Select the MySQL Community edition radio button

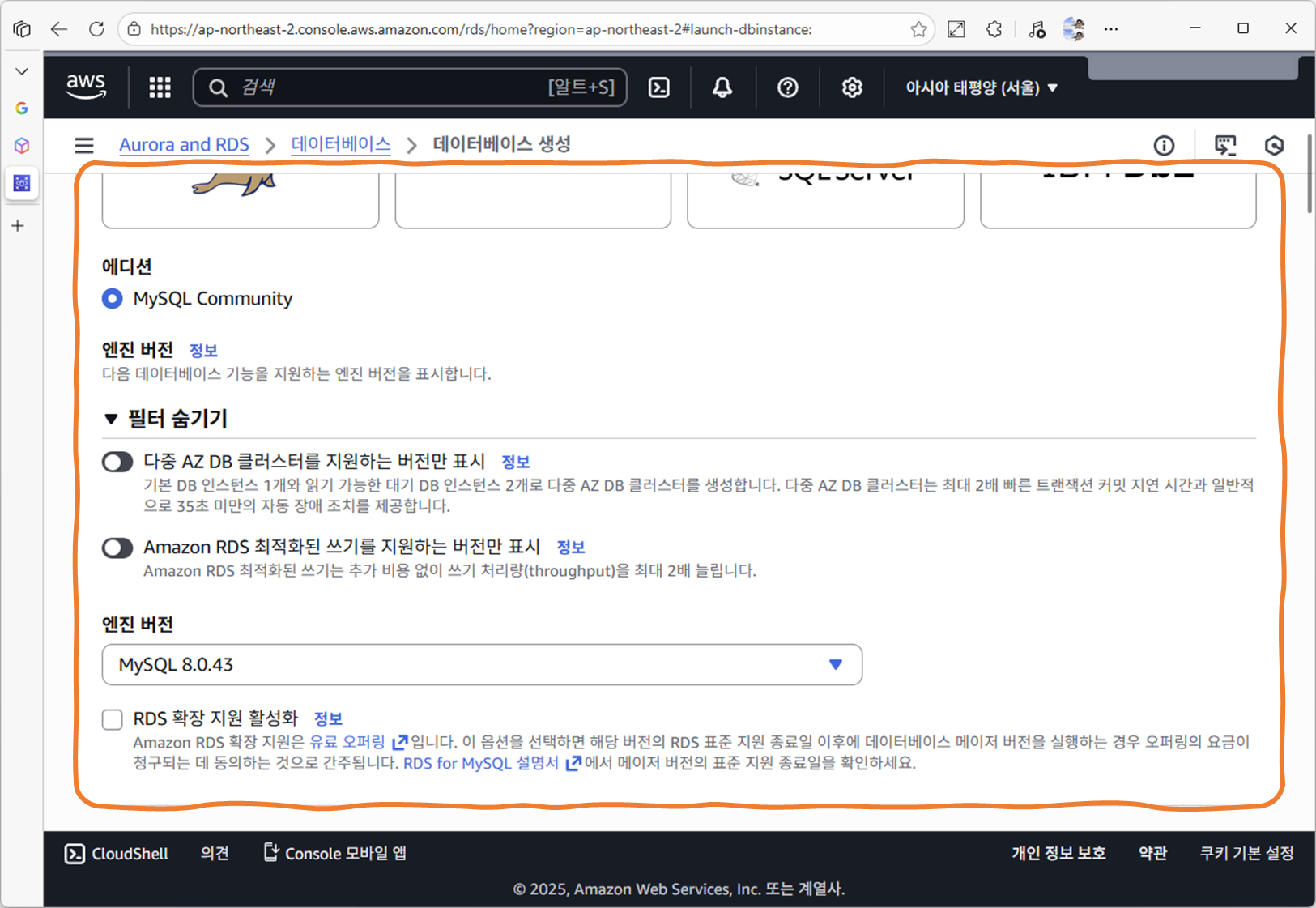coord(113,299)
